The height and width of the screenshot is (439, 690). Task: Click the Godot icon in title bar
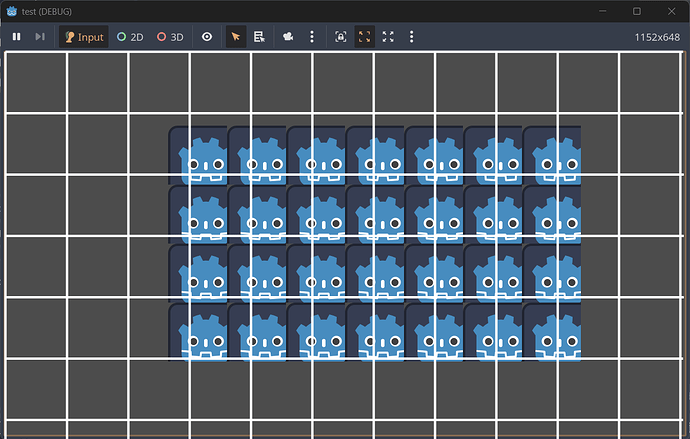pos(12,11)
